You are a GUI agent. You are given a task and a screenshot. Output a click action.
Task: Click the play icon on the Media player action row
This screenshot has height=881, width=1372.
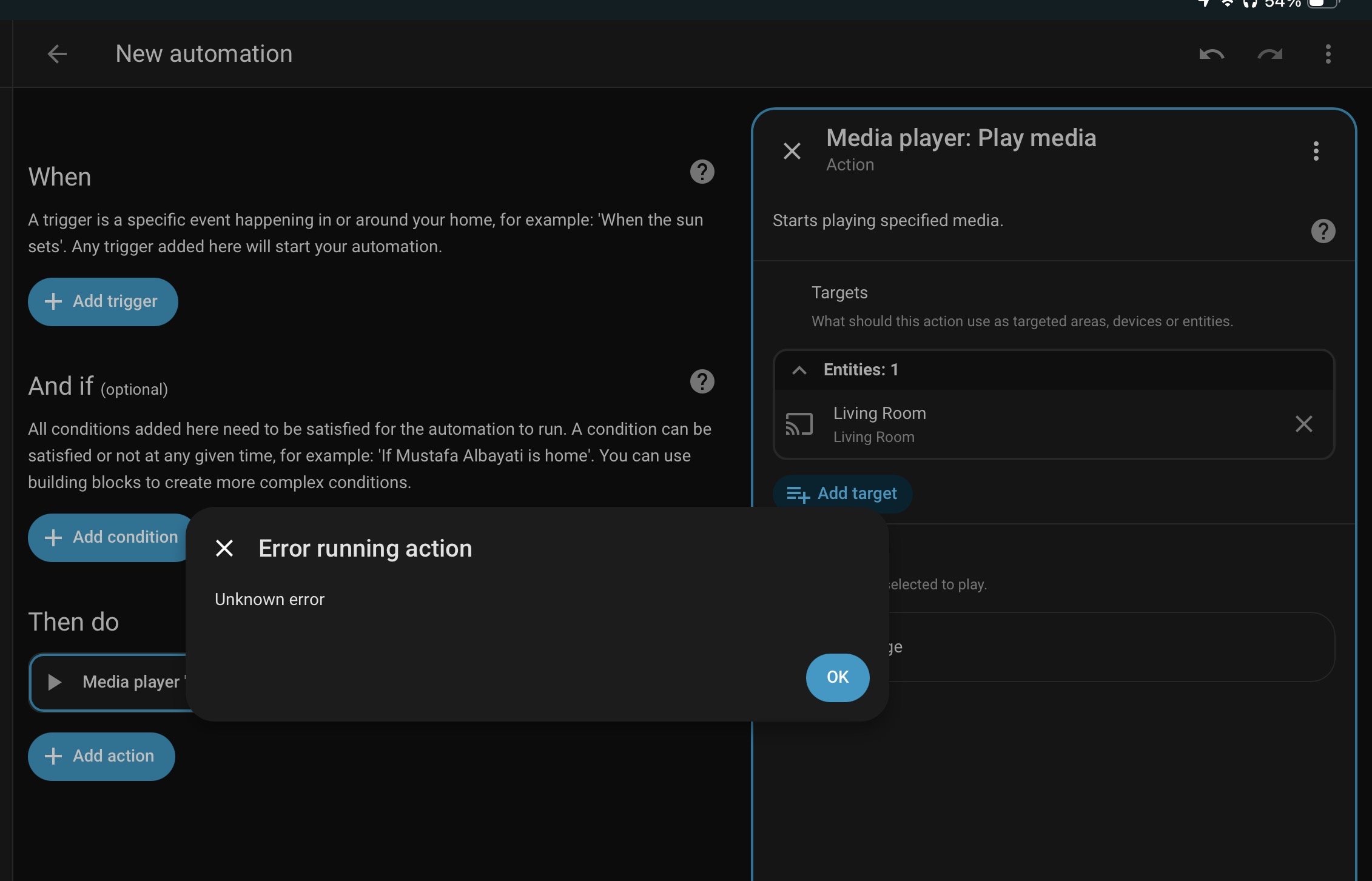click(x=55, y=682)
